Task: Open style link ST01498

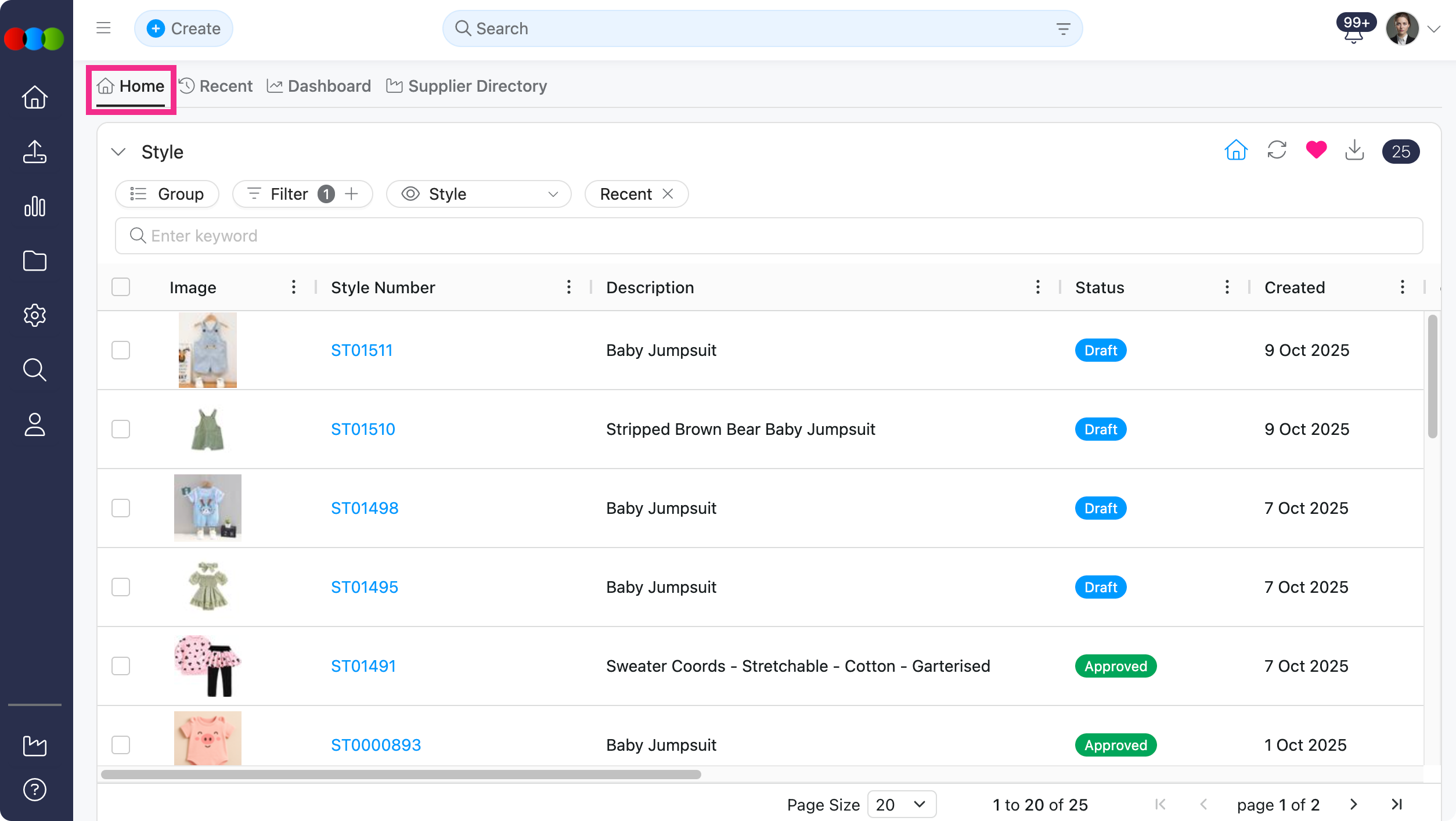Action: 365,508
